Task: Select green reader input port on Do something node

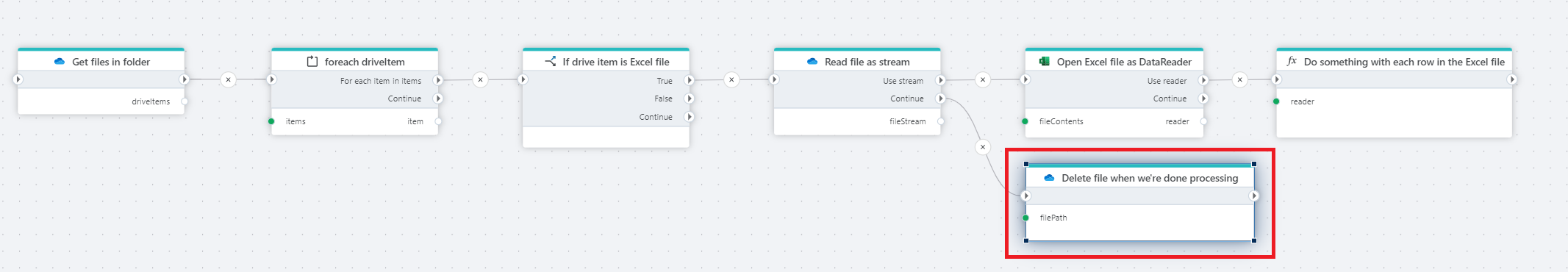Action: point(1277,101)
